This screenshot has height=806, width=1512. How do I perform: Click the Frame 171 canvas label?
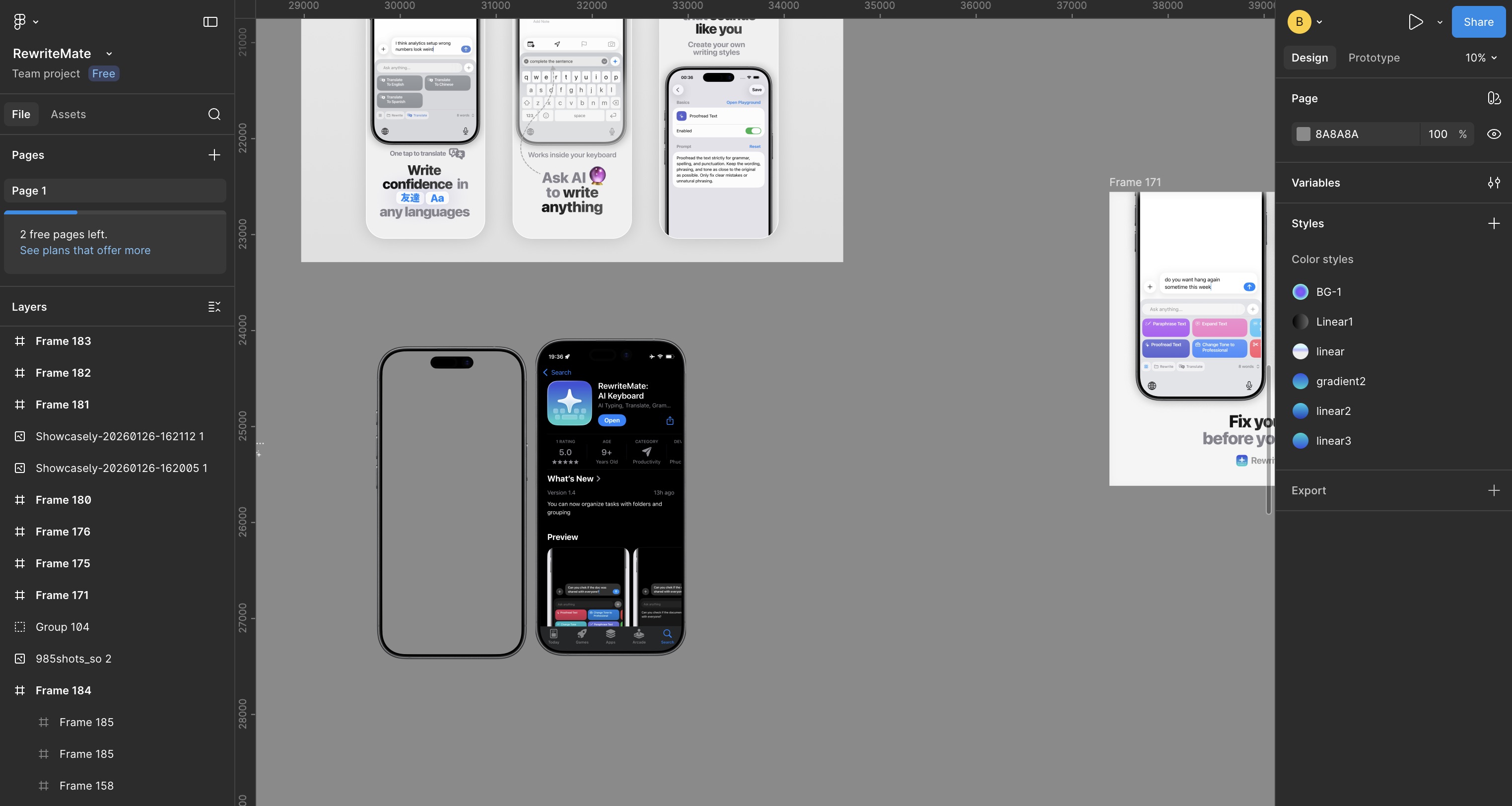click(1135, 183)
